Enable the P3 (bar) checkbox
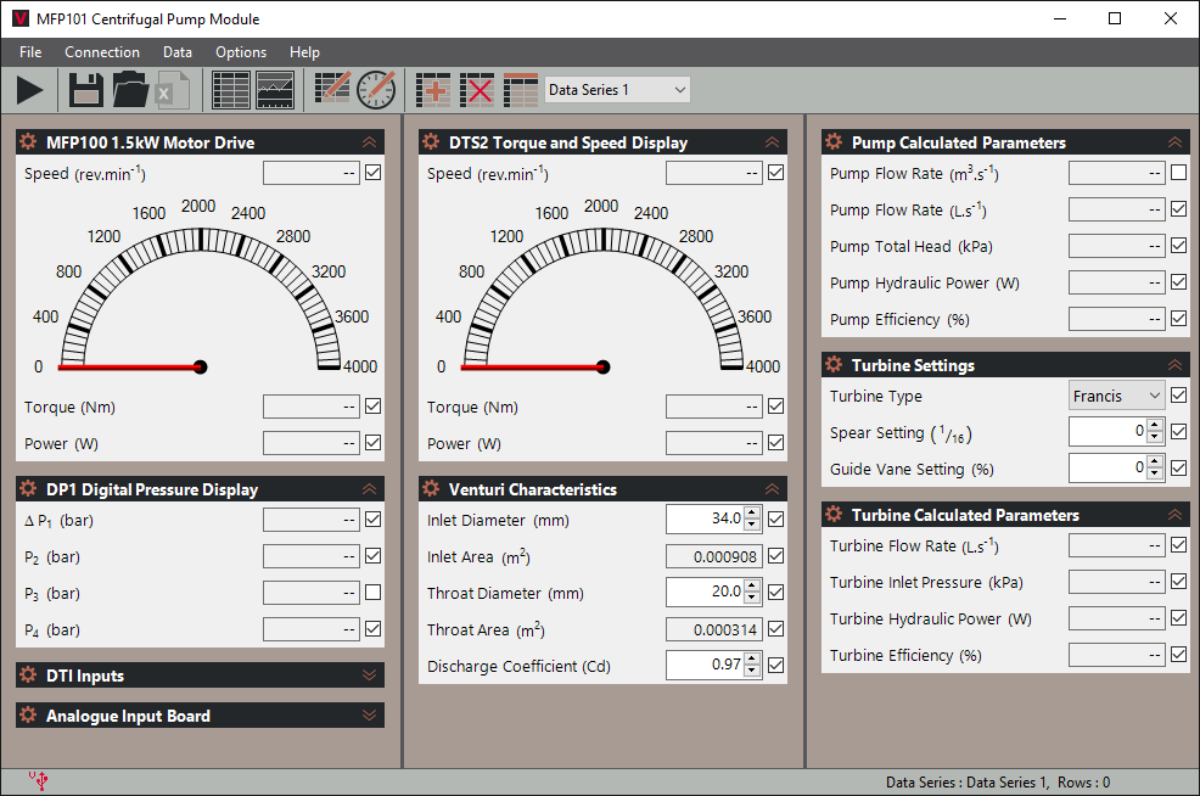The height and width of the screenshot is (796, 1200). (x=373, y=593)
